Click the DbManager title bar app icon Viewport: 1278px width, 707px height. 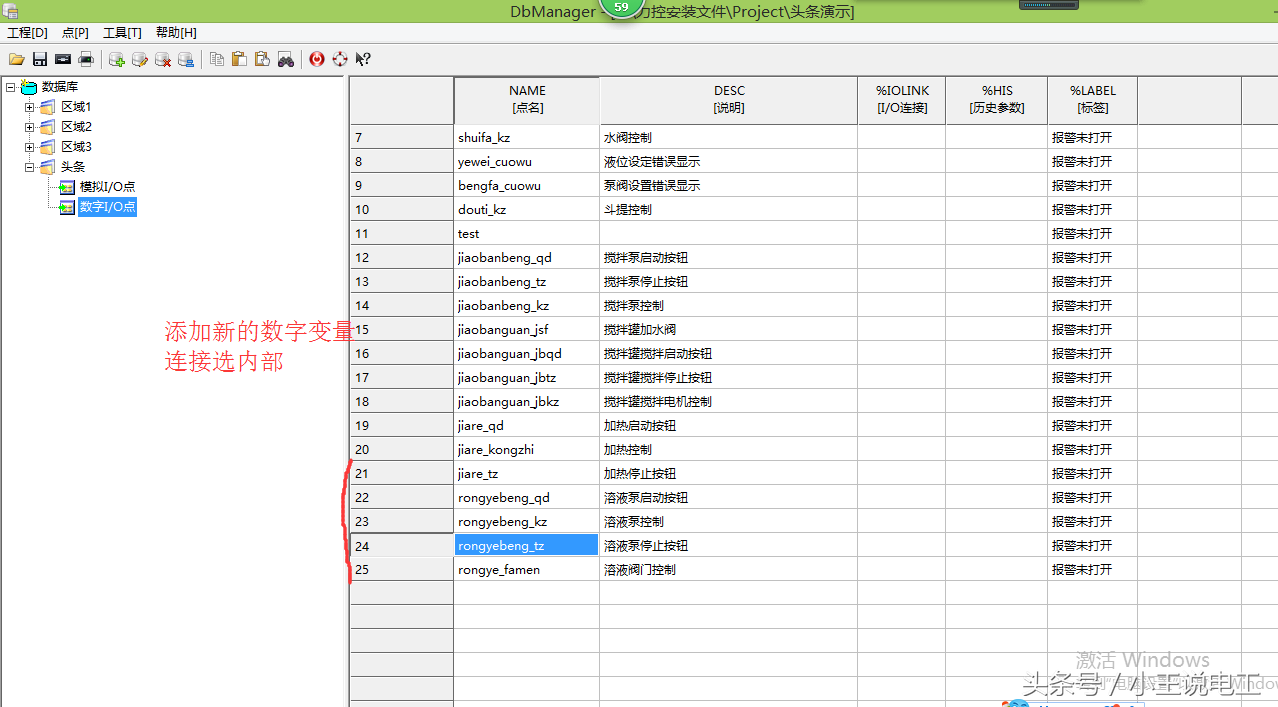pos(10,10)
